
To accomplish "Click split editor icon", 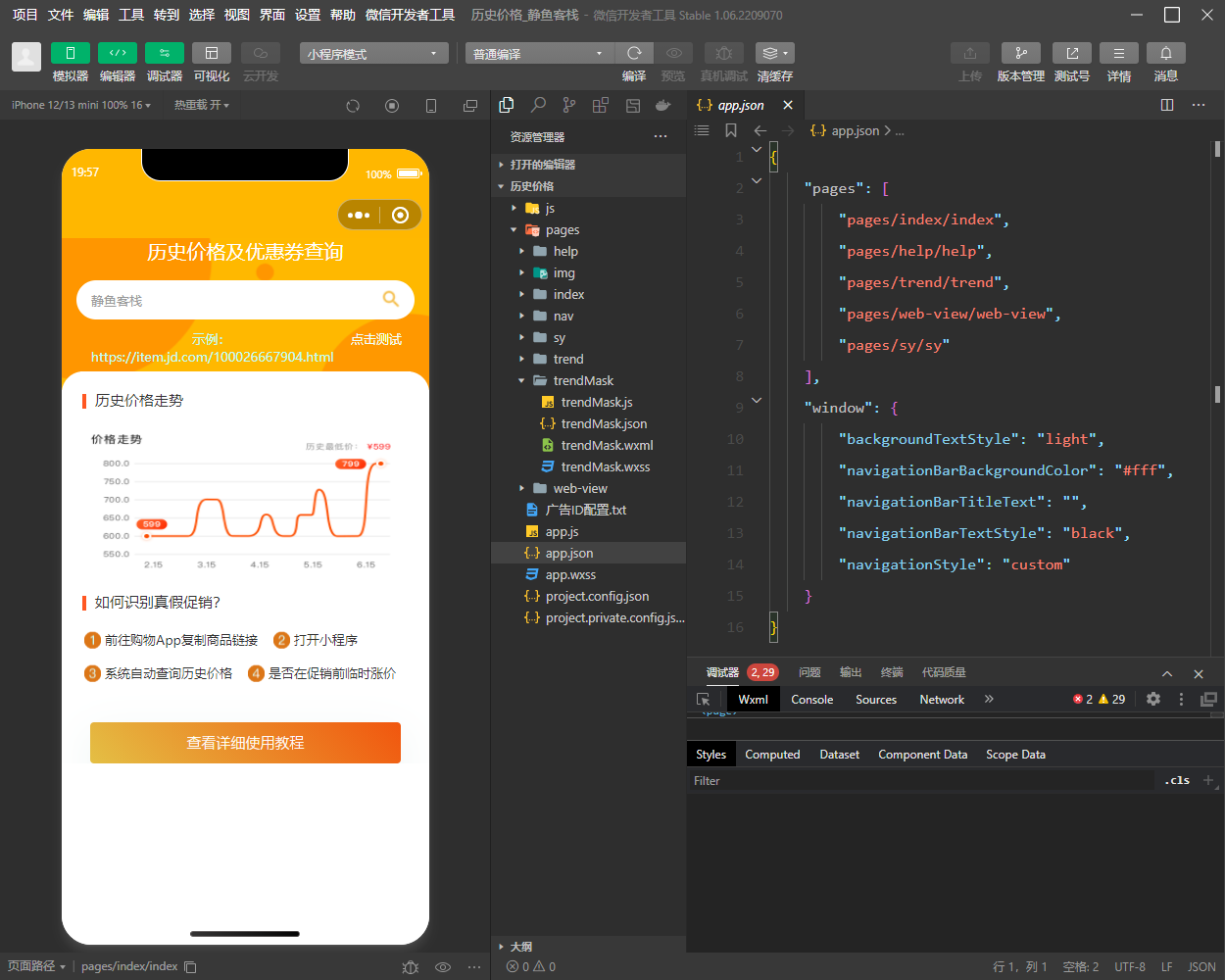I will click(x=1166, y=105).
